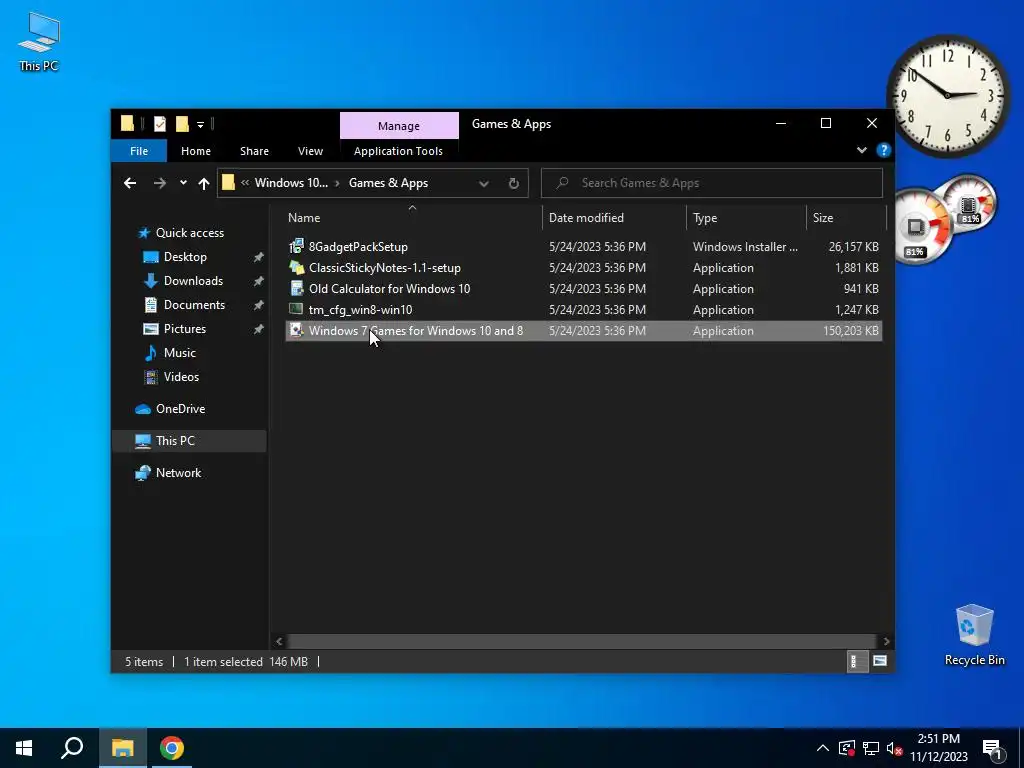
Task: Sort by the Size column header
Action: pos(846,217)
